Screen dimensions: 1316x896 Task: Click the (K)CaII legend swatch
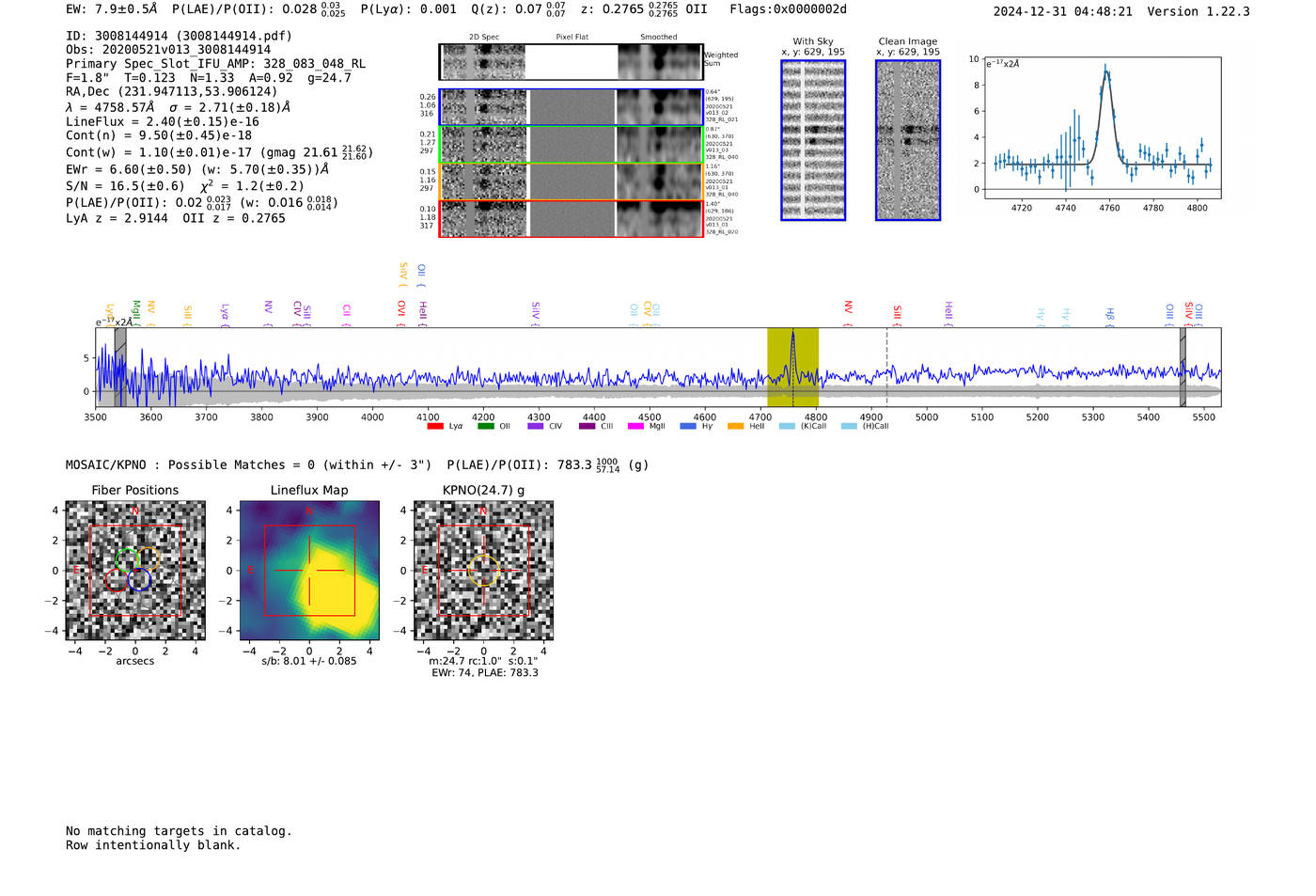click(x=787, y=426)
